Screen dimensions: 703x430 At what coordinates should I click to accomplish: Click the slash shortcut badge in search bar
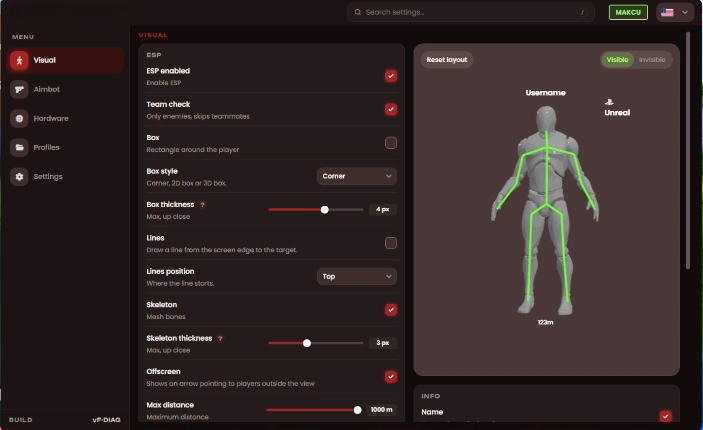point(582,12)
